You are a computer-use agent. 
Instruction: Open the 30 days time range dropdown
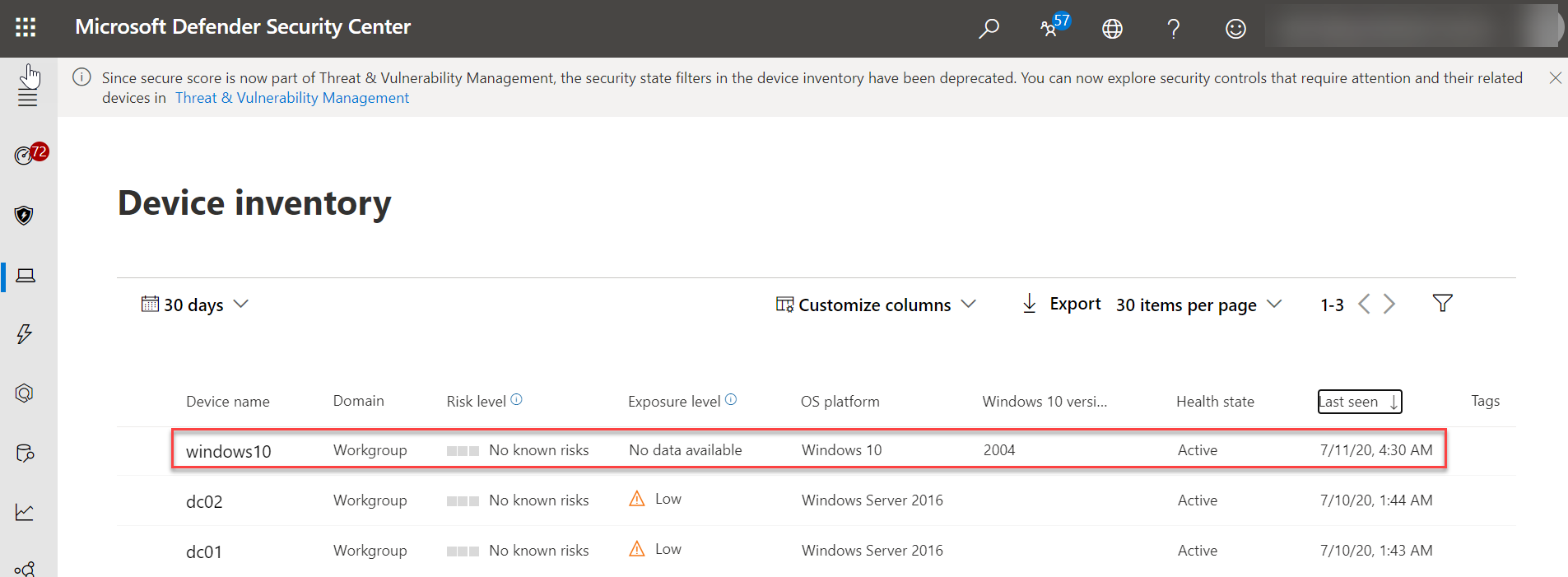195,305
